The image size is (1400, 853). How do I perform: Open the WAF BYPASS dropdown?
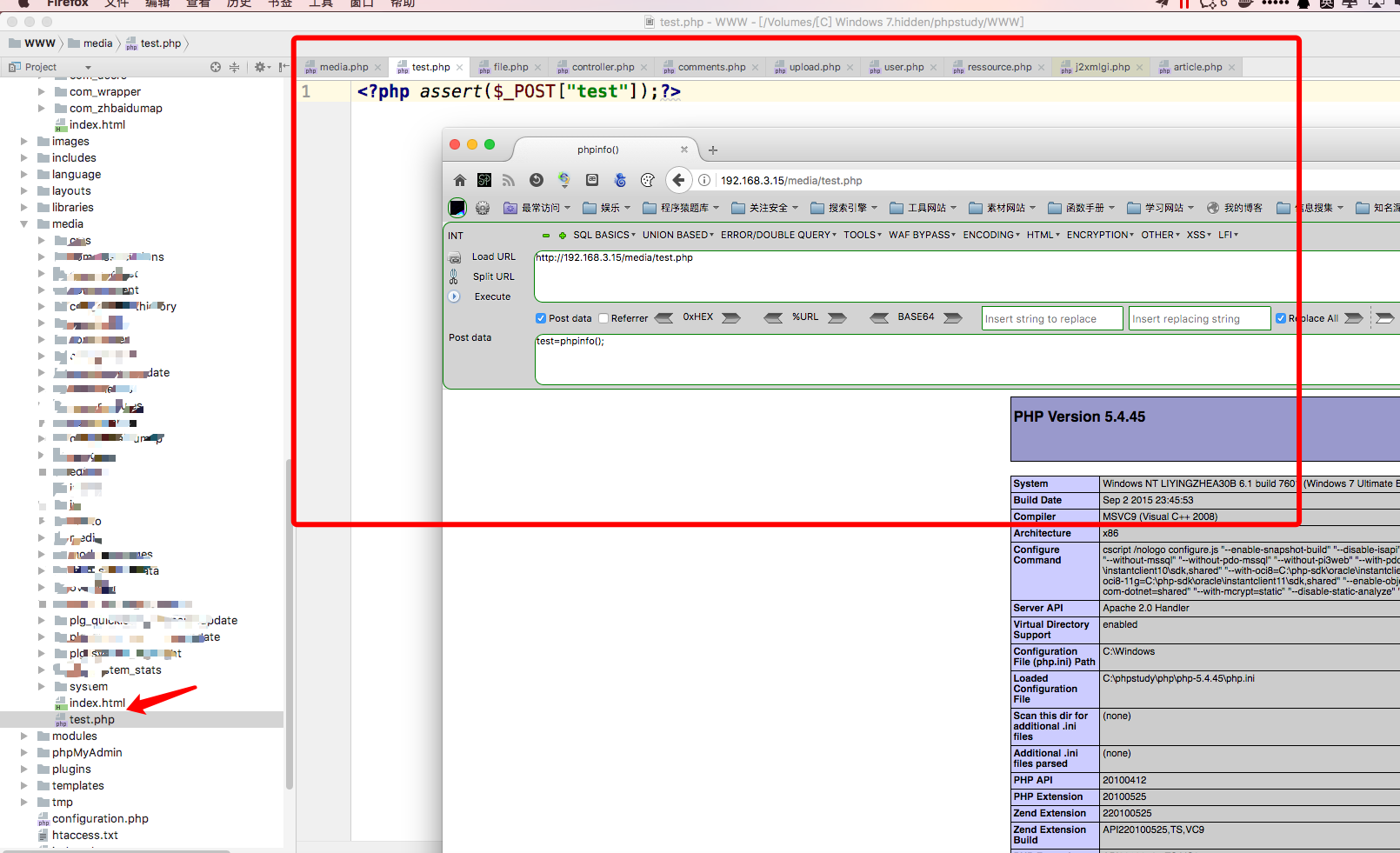point(922,235)
